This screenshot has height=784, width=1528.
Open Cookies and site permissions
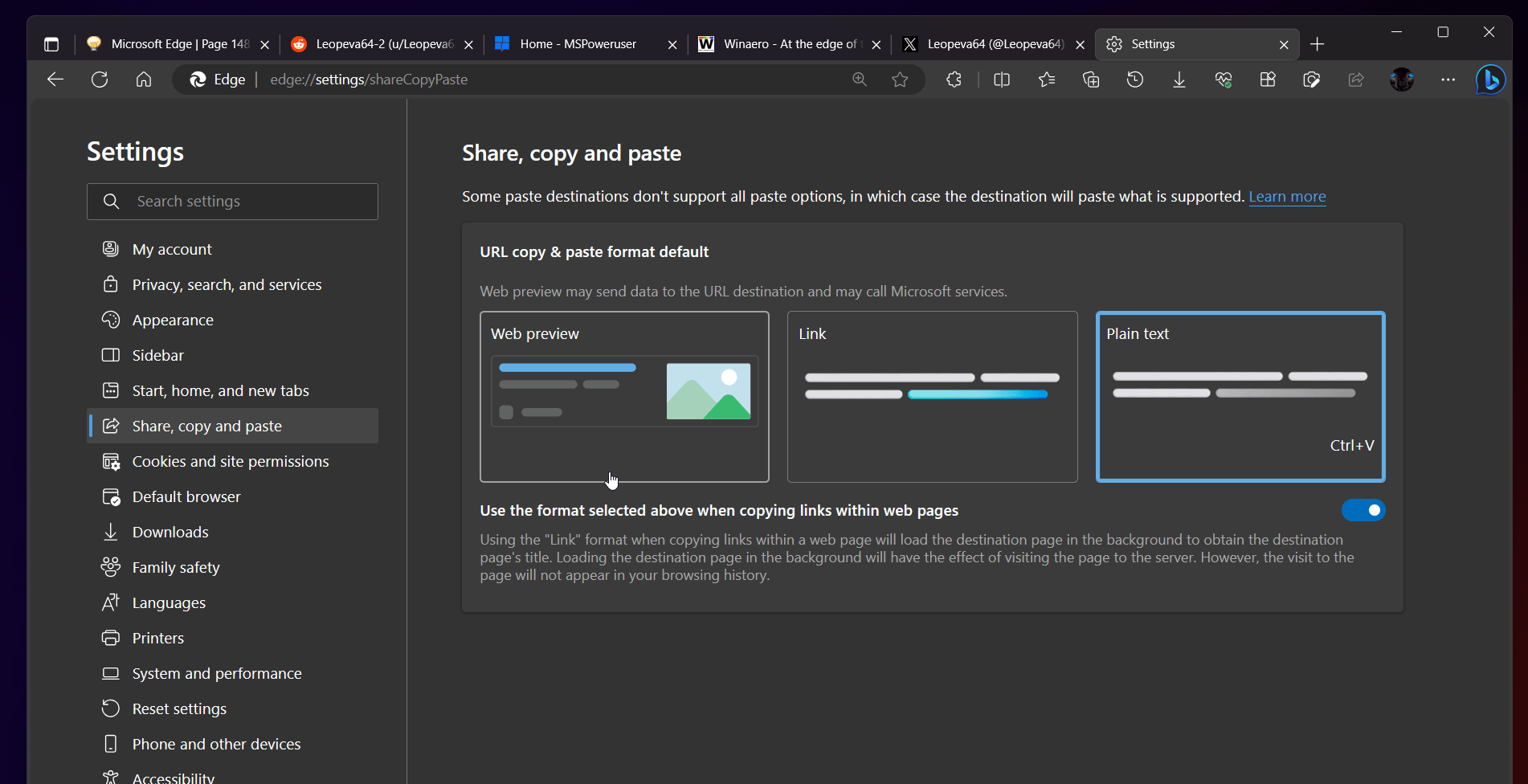coord(232,461)
